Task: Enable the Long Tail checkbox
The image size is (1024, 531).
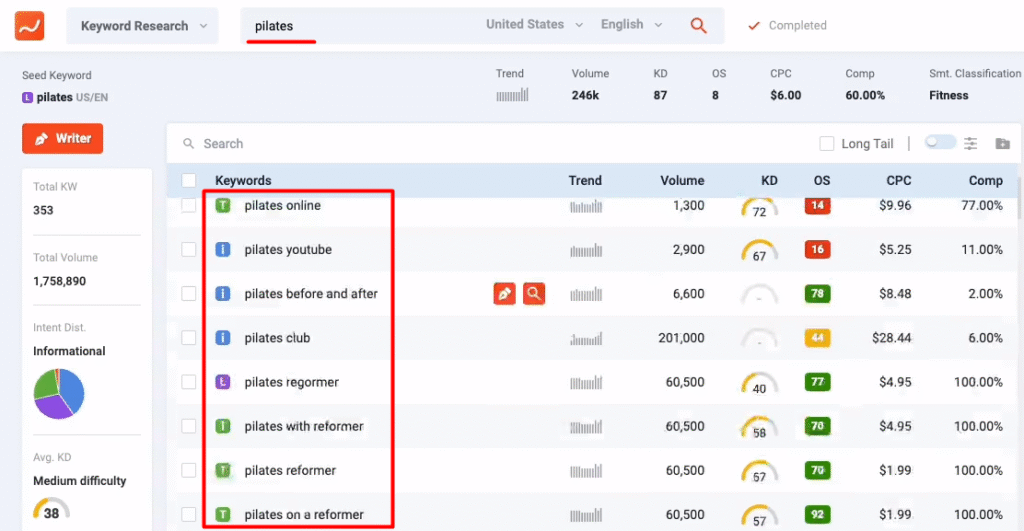Action: point(826,144)
